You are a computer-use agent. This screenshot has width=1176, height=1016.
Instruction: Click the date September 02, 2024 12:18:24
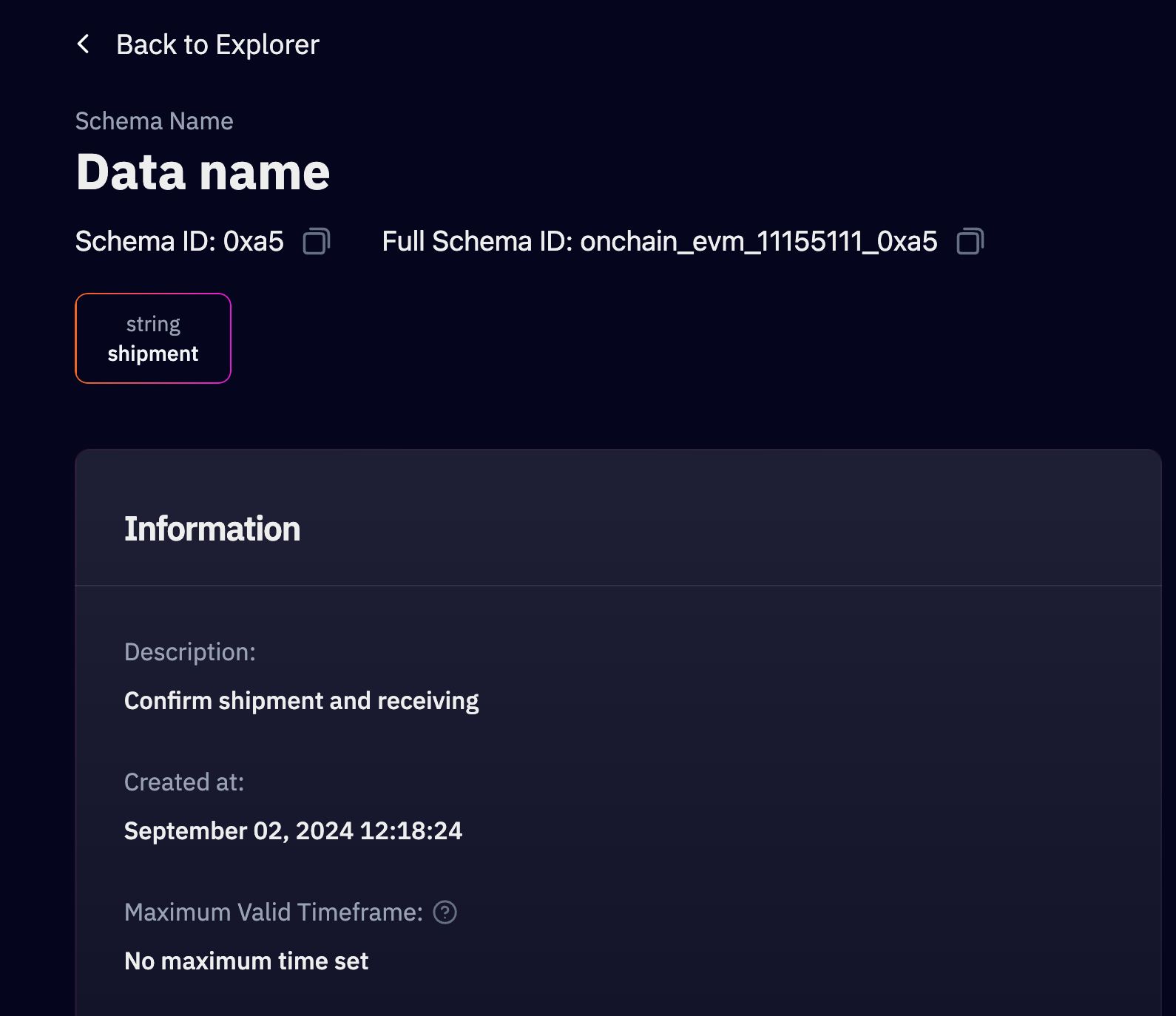(x=293, y=830)
